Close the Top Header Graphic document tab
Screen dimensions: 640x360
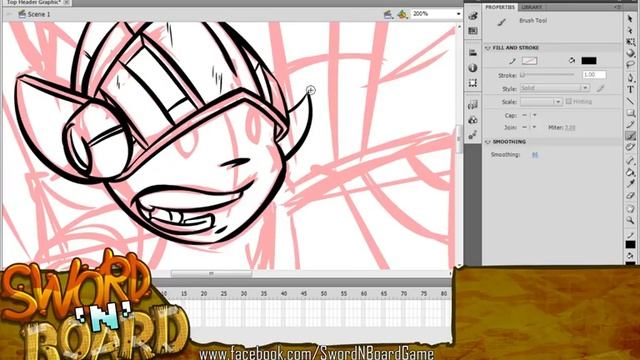(67, 2)
